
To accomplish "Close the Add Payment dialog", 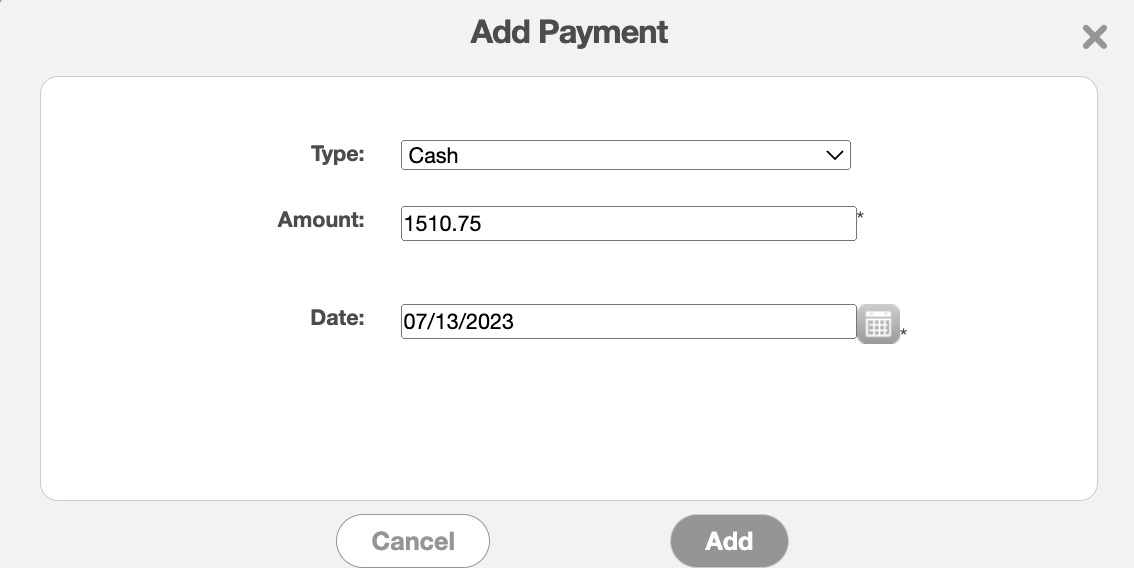I will (1095, 37).
